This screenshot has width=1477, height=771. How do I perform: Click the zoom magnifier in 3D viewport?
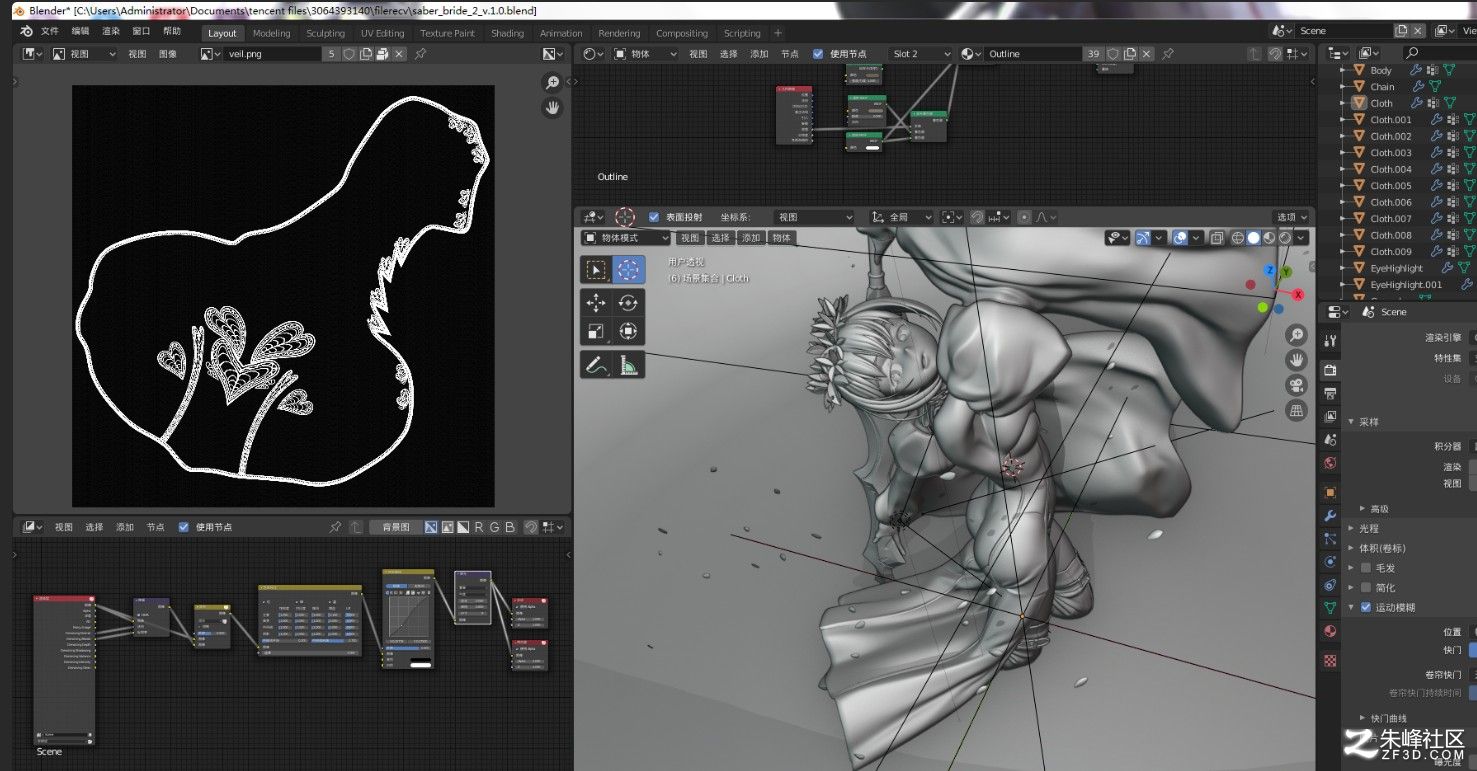coord(1296,335)
